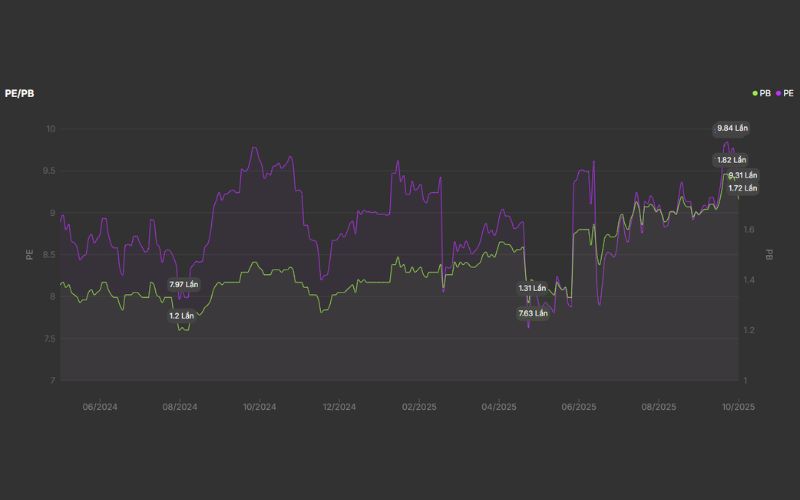Click the 02/2025 x-axis label
The width and height of the screenshot is (800, 500).
pos(419,407)
